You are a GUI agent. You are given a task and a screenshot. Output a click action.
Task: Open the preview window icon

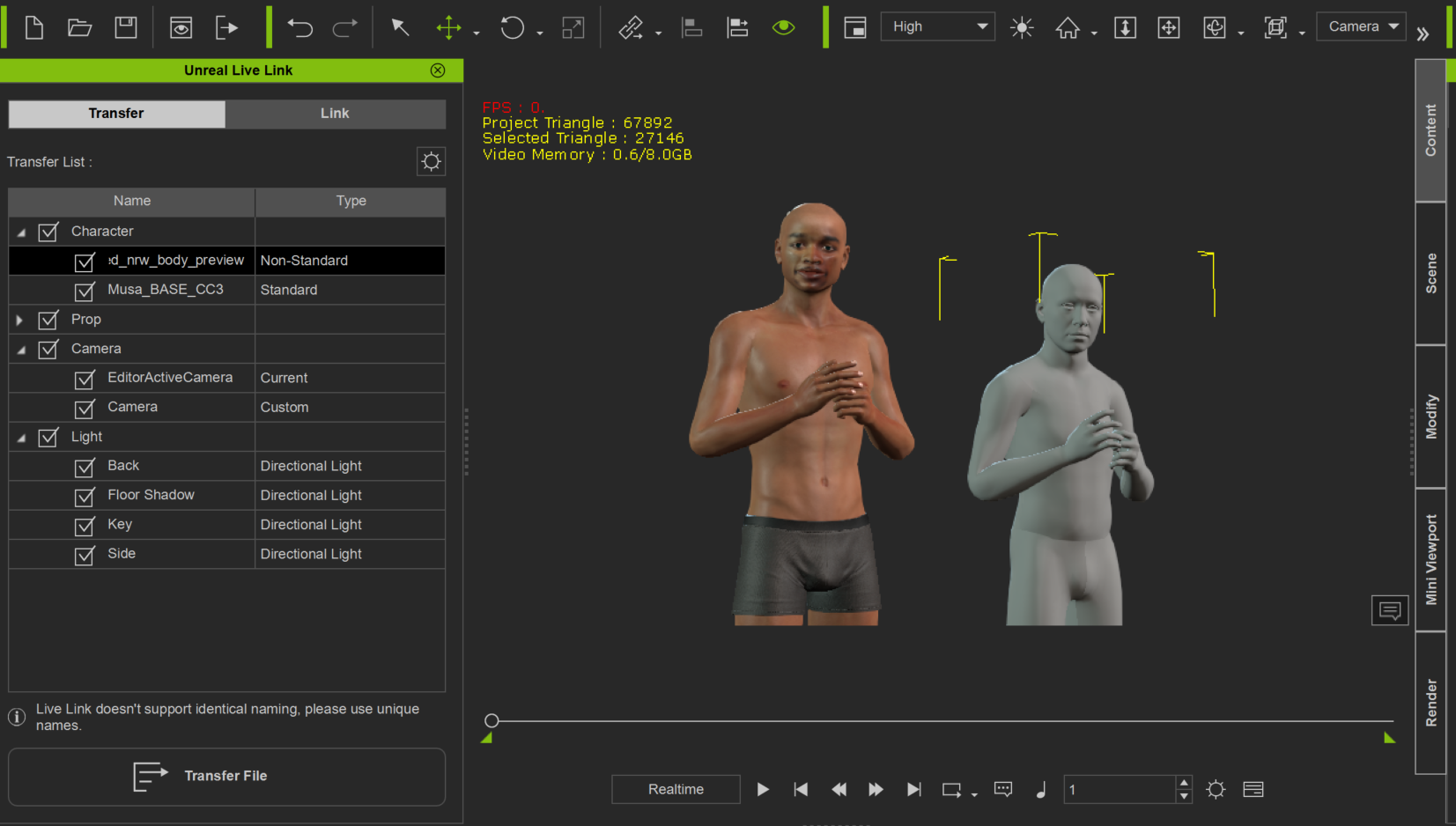coord(181,27)
